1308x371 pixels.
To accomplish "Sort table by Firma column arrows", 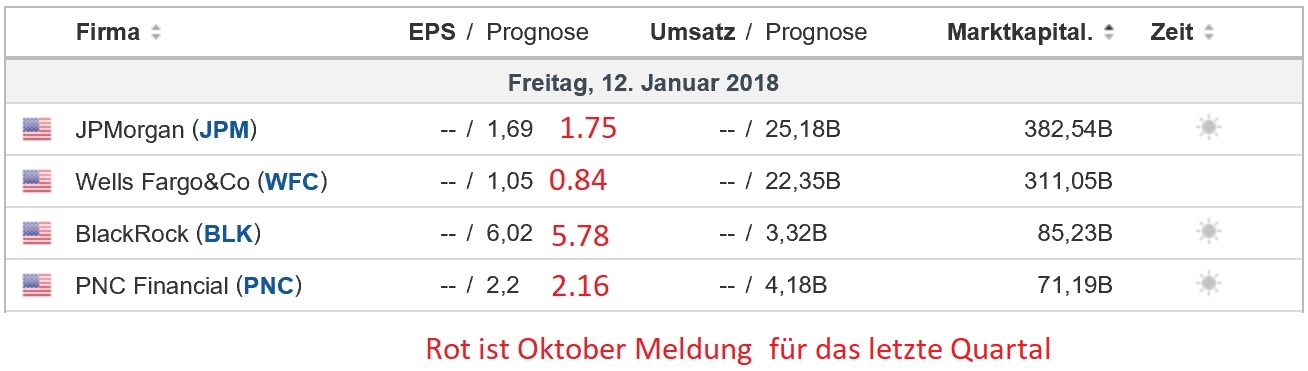I will (155, 32).
